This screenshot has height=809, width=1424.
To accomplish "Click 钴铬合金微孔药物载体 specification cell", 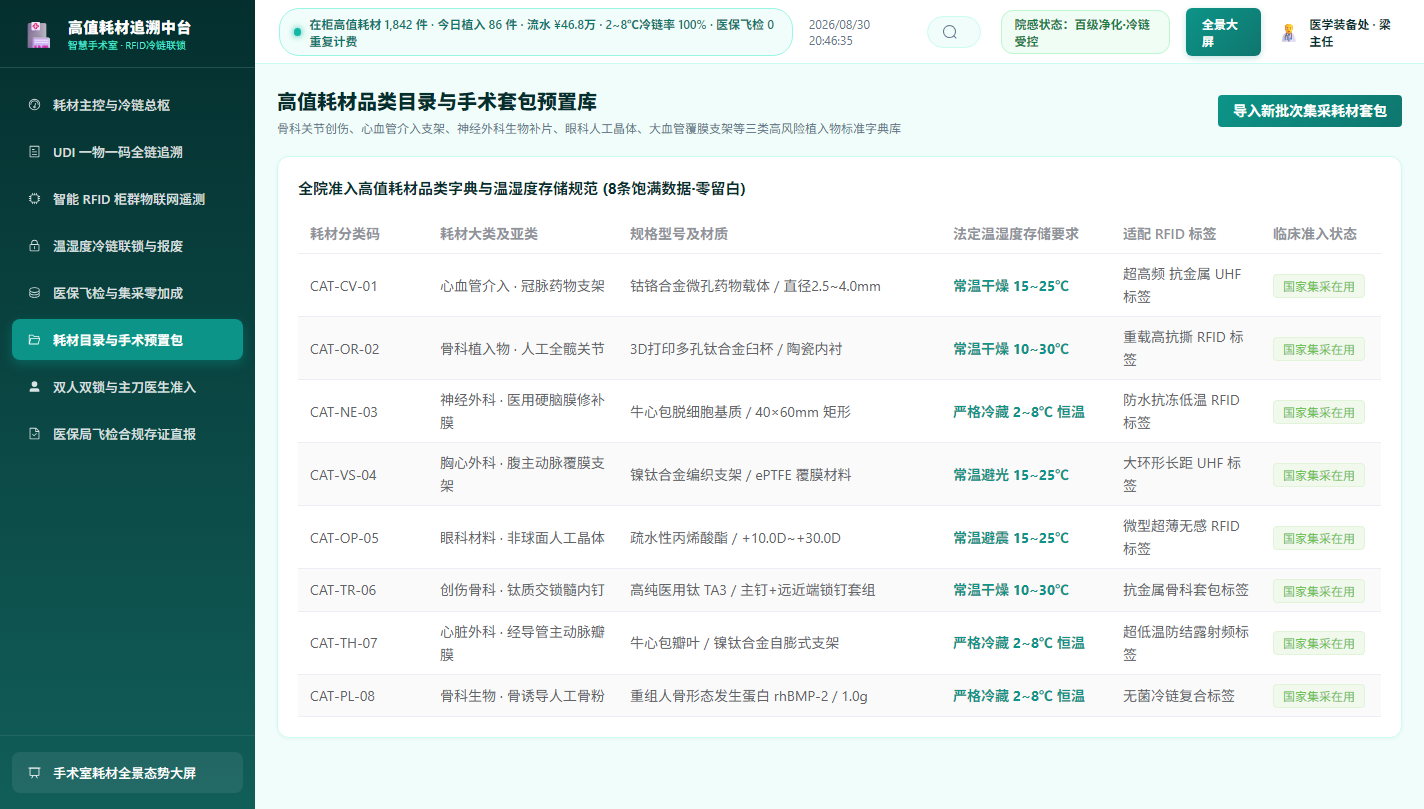I will (x=755, y=286).
